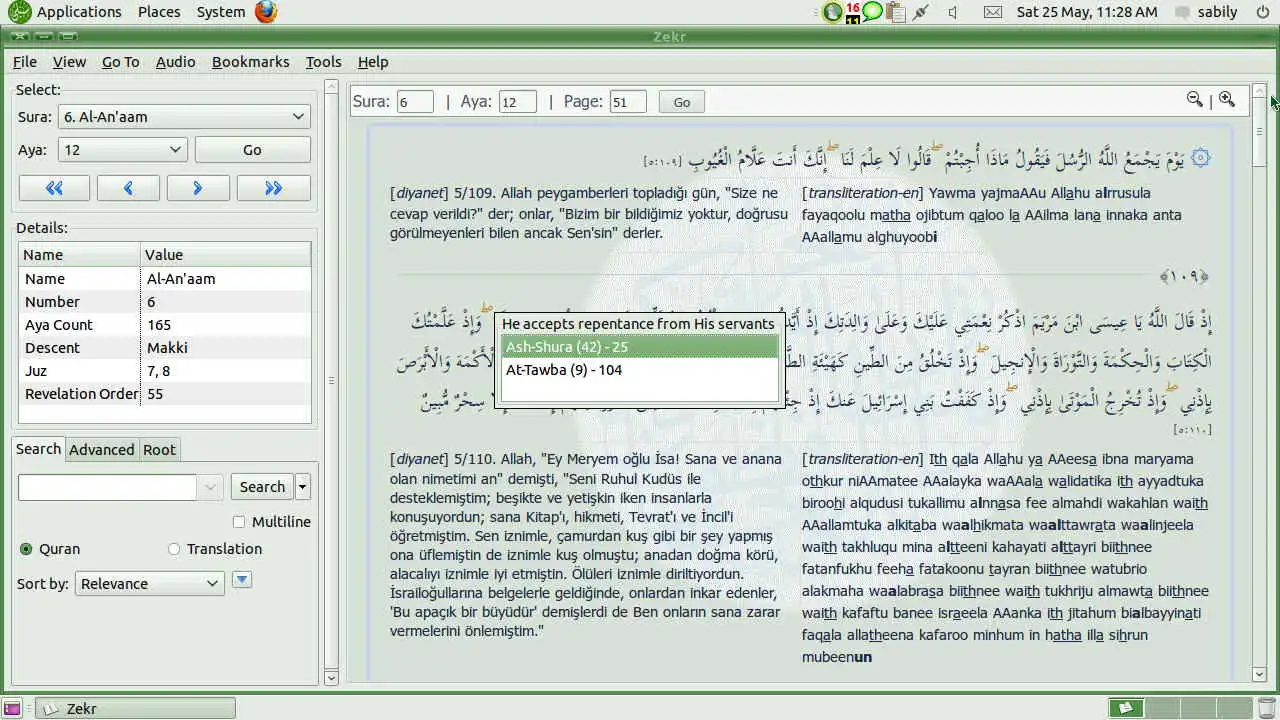1280x720 pixels.
Task: Open the clipboard manager tray icon
Action: pyautogui.click(x=895, y=12)
